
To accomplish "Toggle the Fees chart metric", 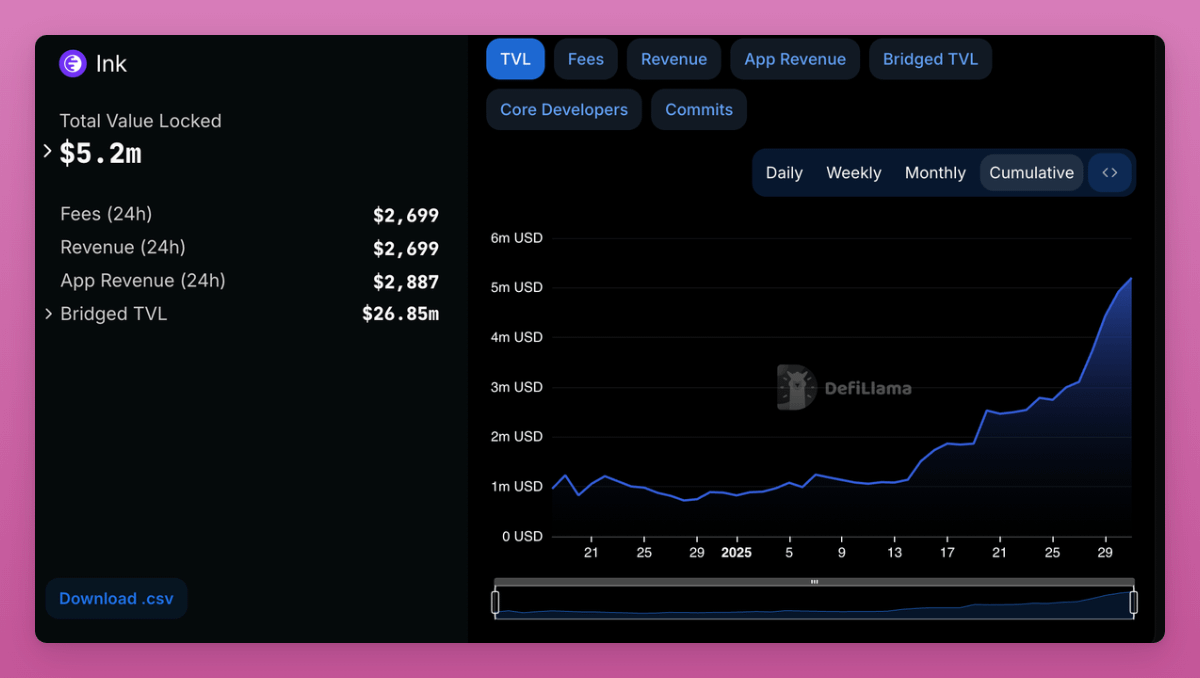I will pyautogui.click(x=586, y=59).
